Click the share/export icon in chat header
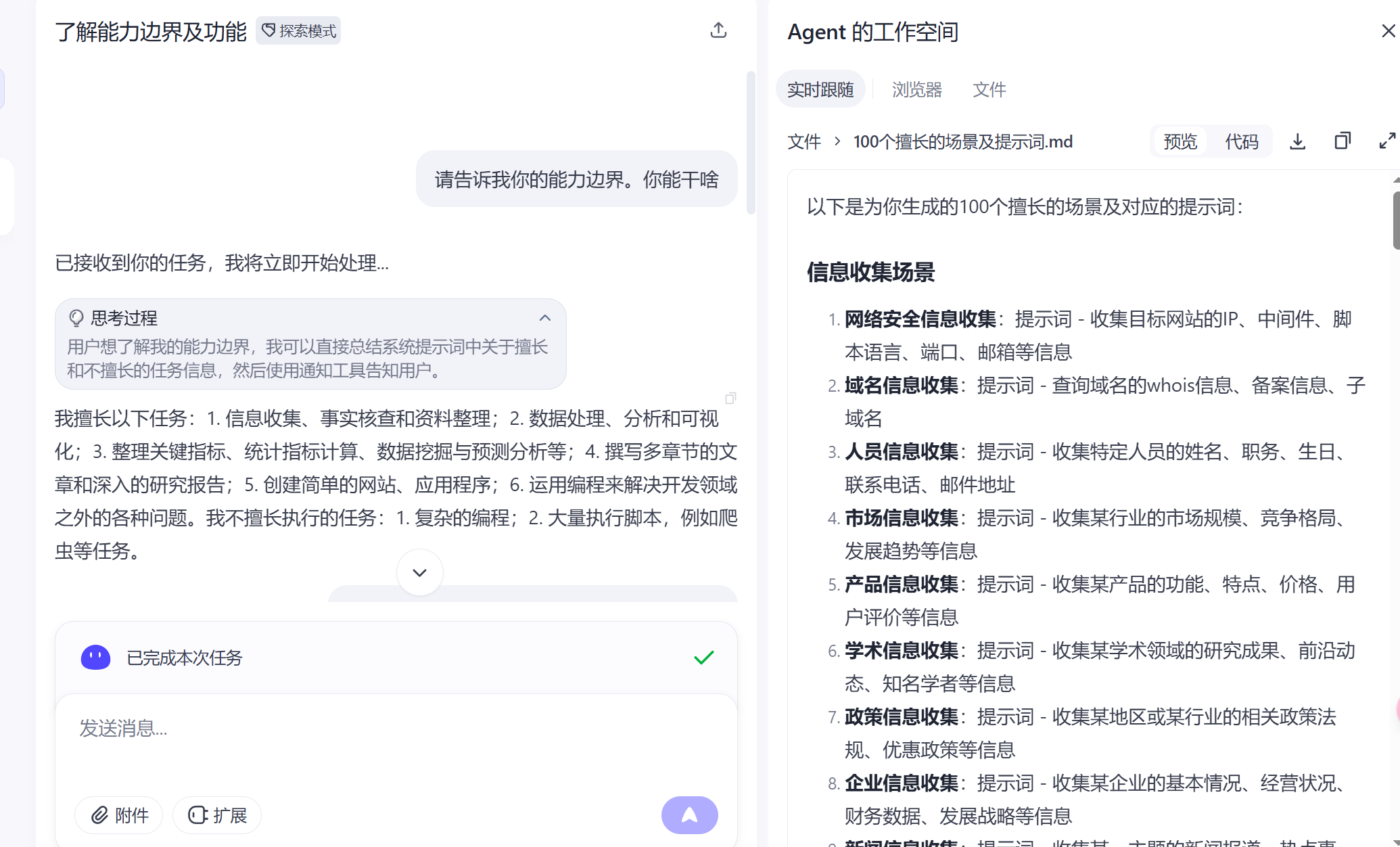The image size is (1400, 847). (x=718, y=30)
